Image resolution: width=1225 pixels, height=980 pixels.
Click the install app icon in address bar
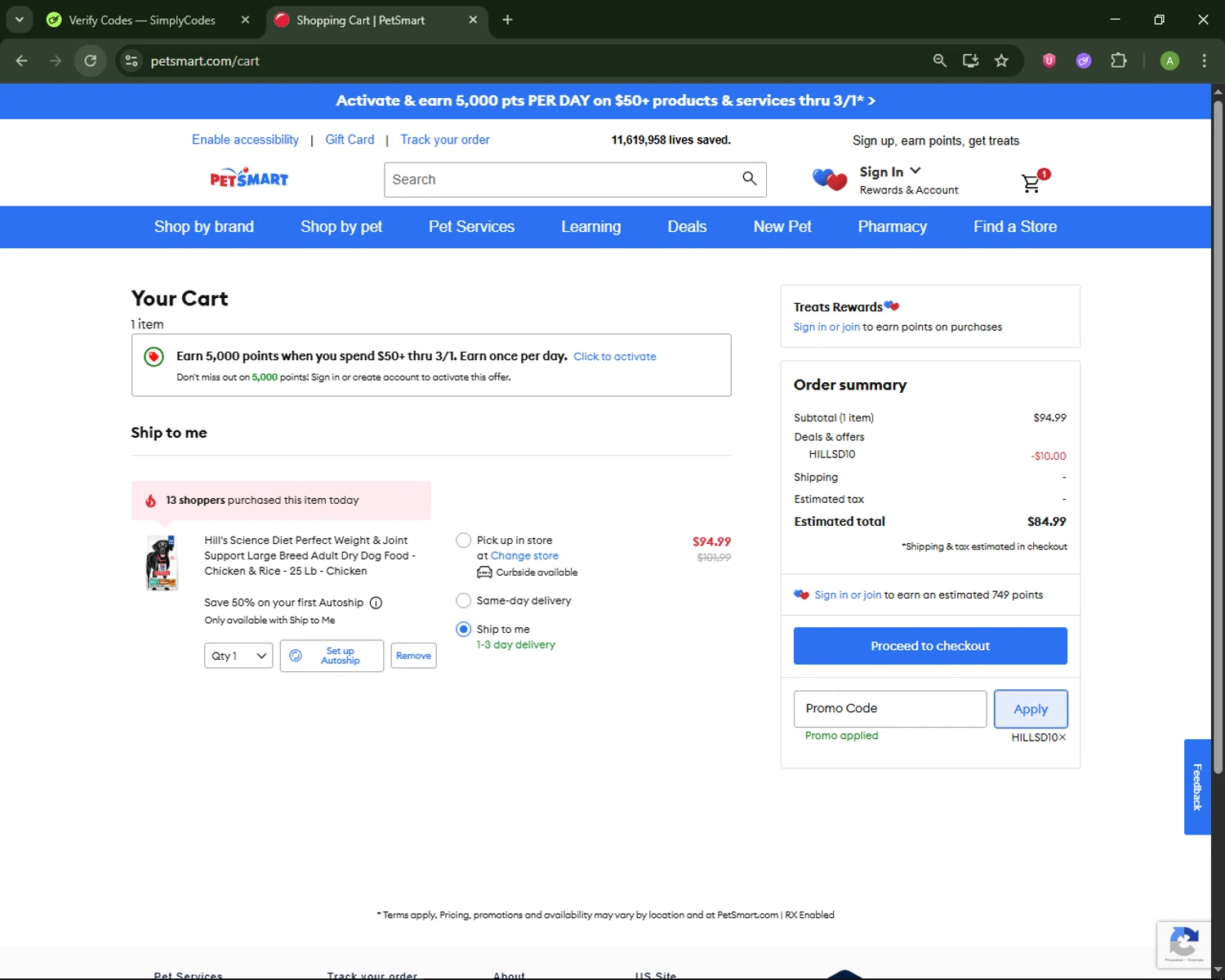click(x=970, y=60)
